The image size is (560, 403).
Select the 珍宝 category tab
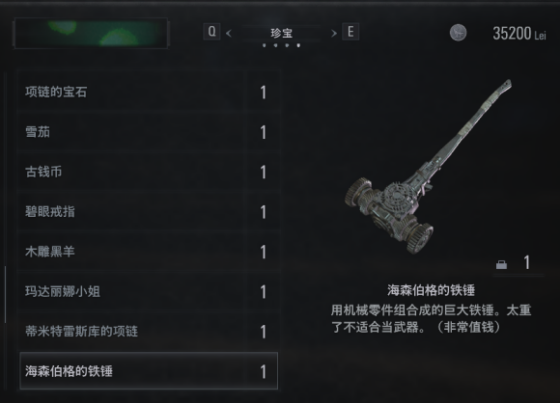(x=281, y=33)
